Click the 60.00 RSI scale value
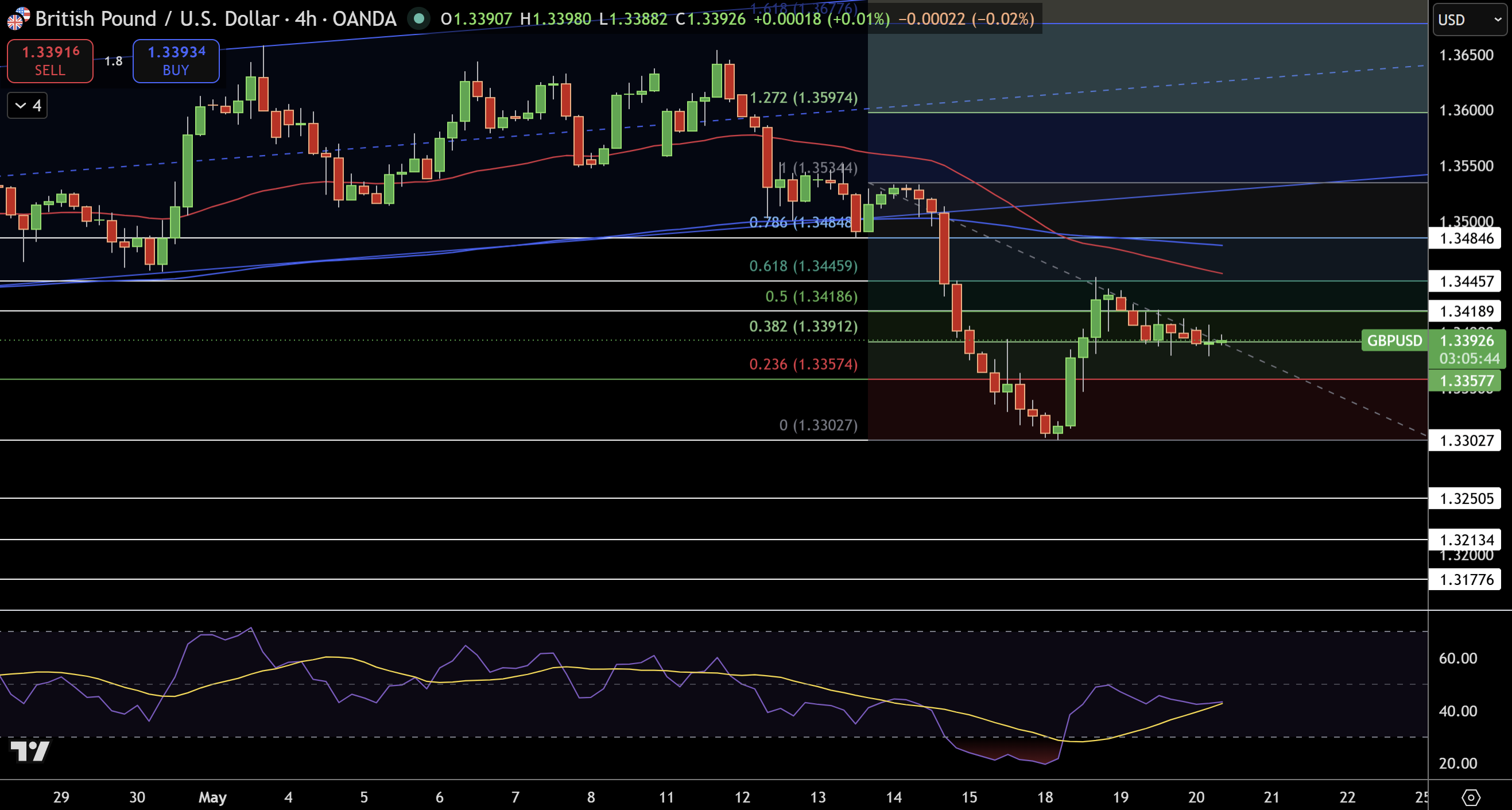Image resolution: width=1512 pixels, height=810 pixels. pyautogui.click(x=1458, y=658)
